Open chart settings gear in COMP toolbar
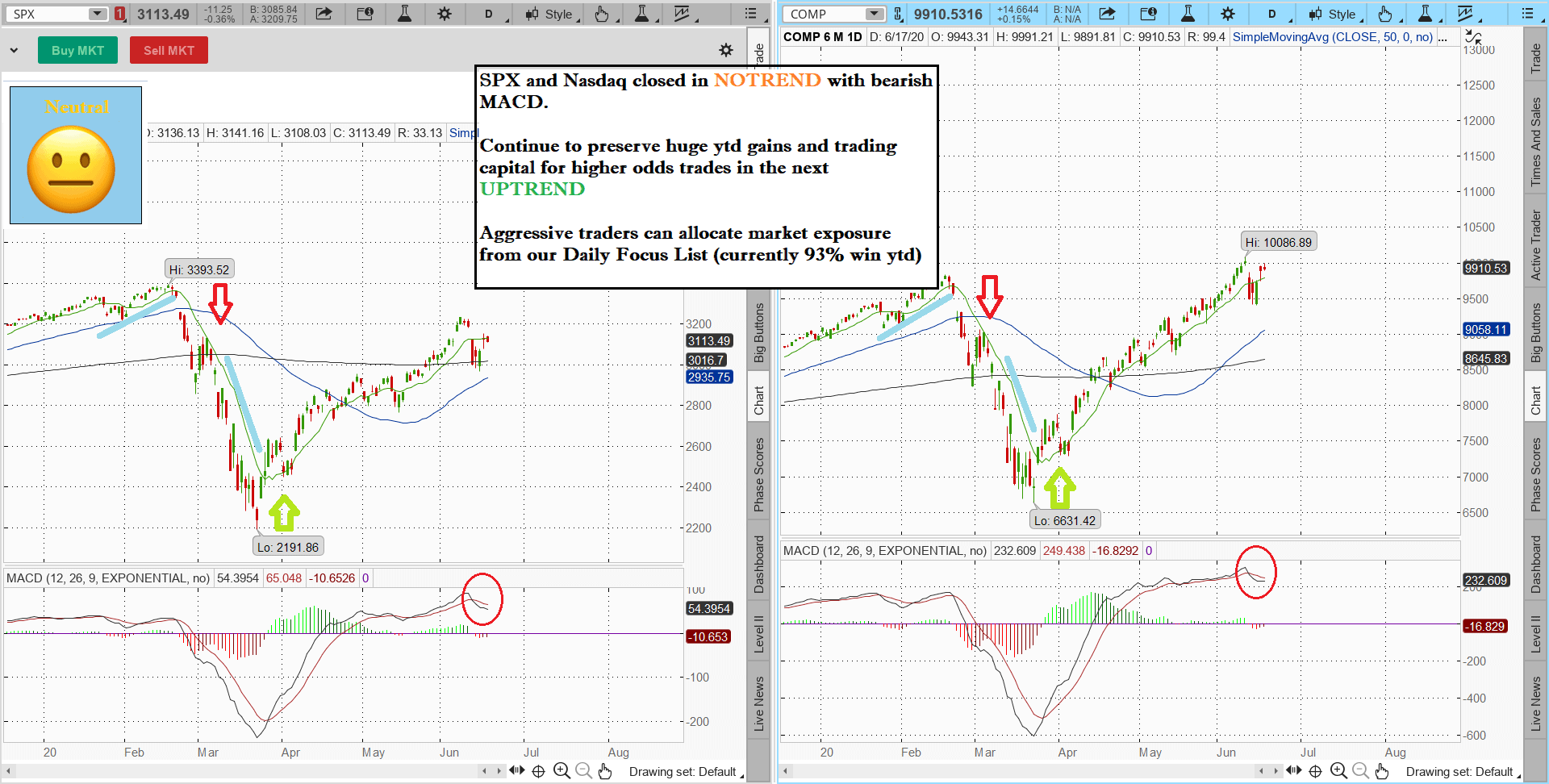This screenshot has width=1549, height=784. (1227, 14)
